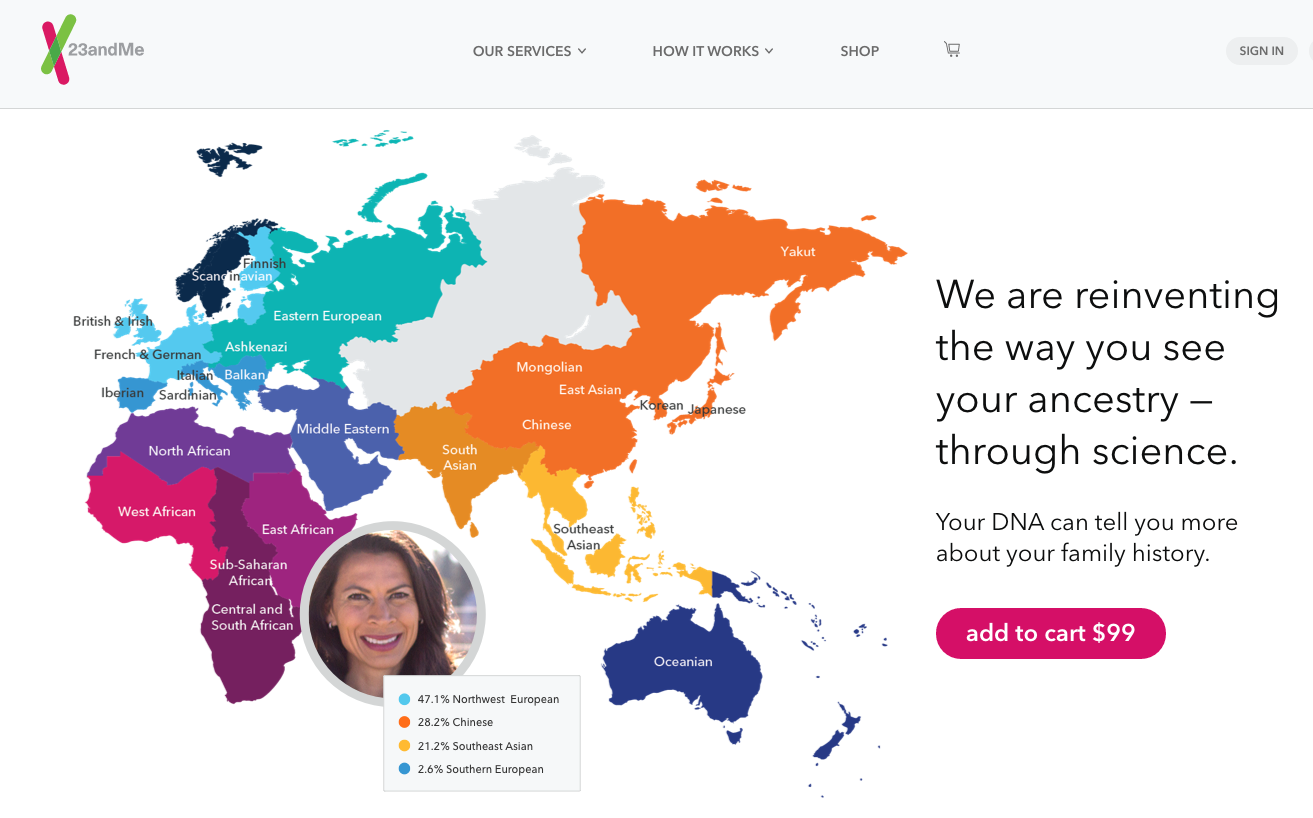Select the Yakut region

tap(797, 251)
